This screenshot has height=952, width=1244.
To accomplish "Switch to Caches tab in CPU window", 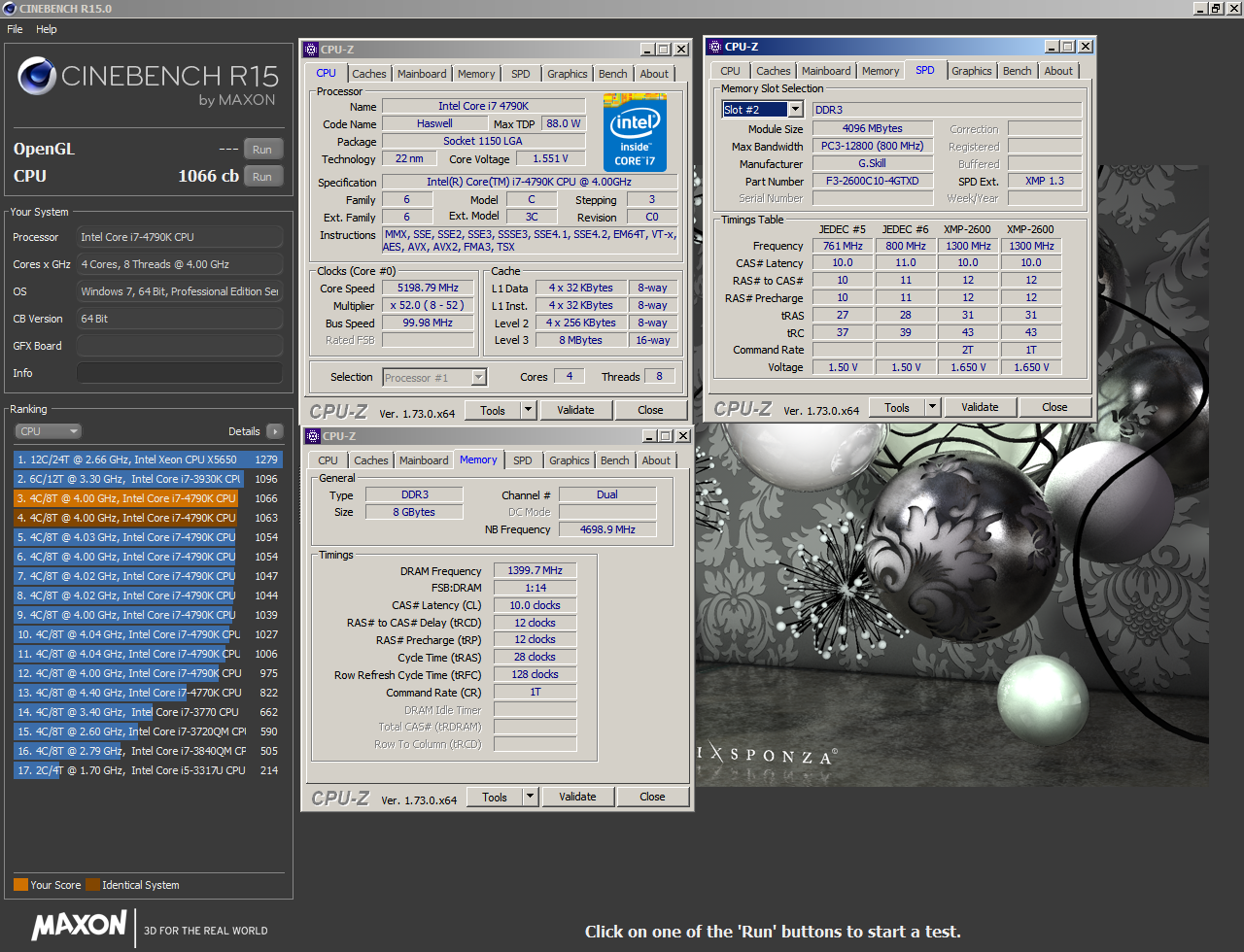I will point(369,74).
